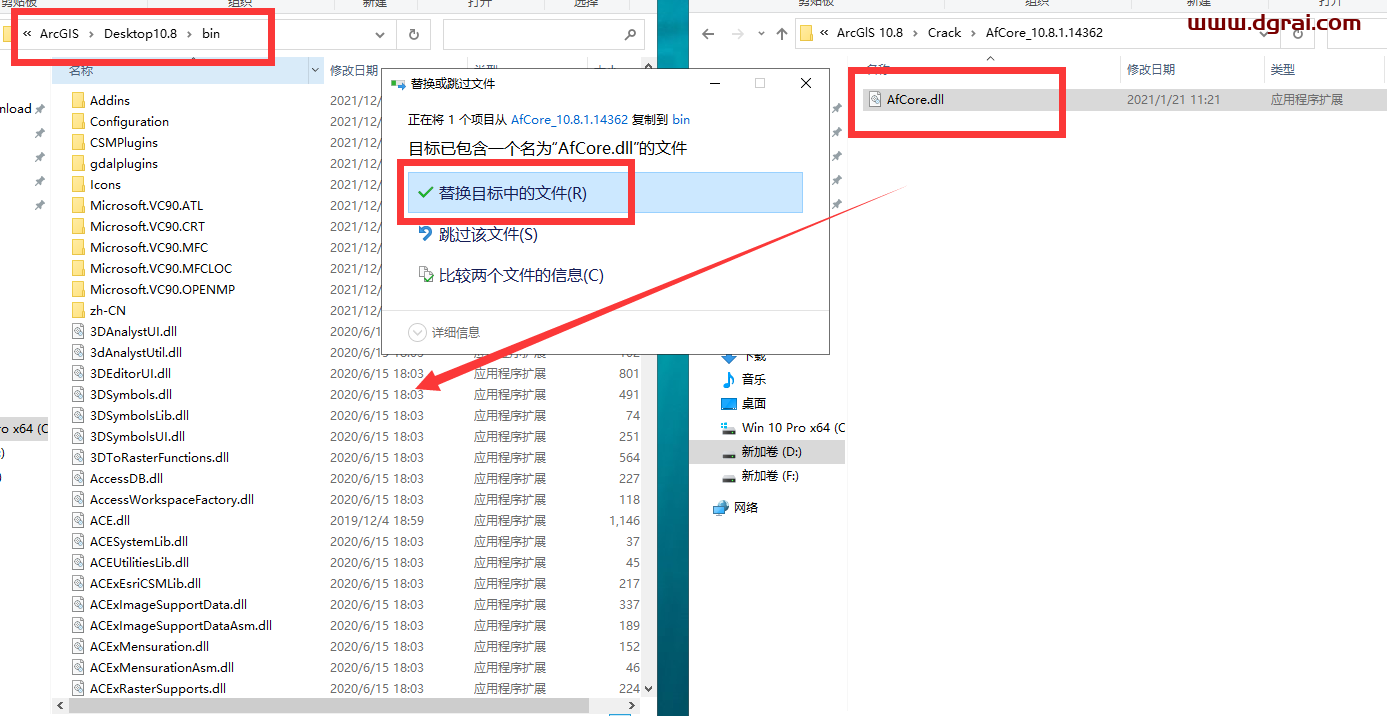Viewport: 1387px width, 716px height.
Task: Open the Addins folder
Action: point(109,99)
